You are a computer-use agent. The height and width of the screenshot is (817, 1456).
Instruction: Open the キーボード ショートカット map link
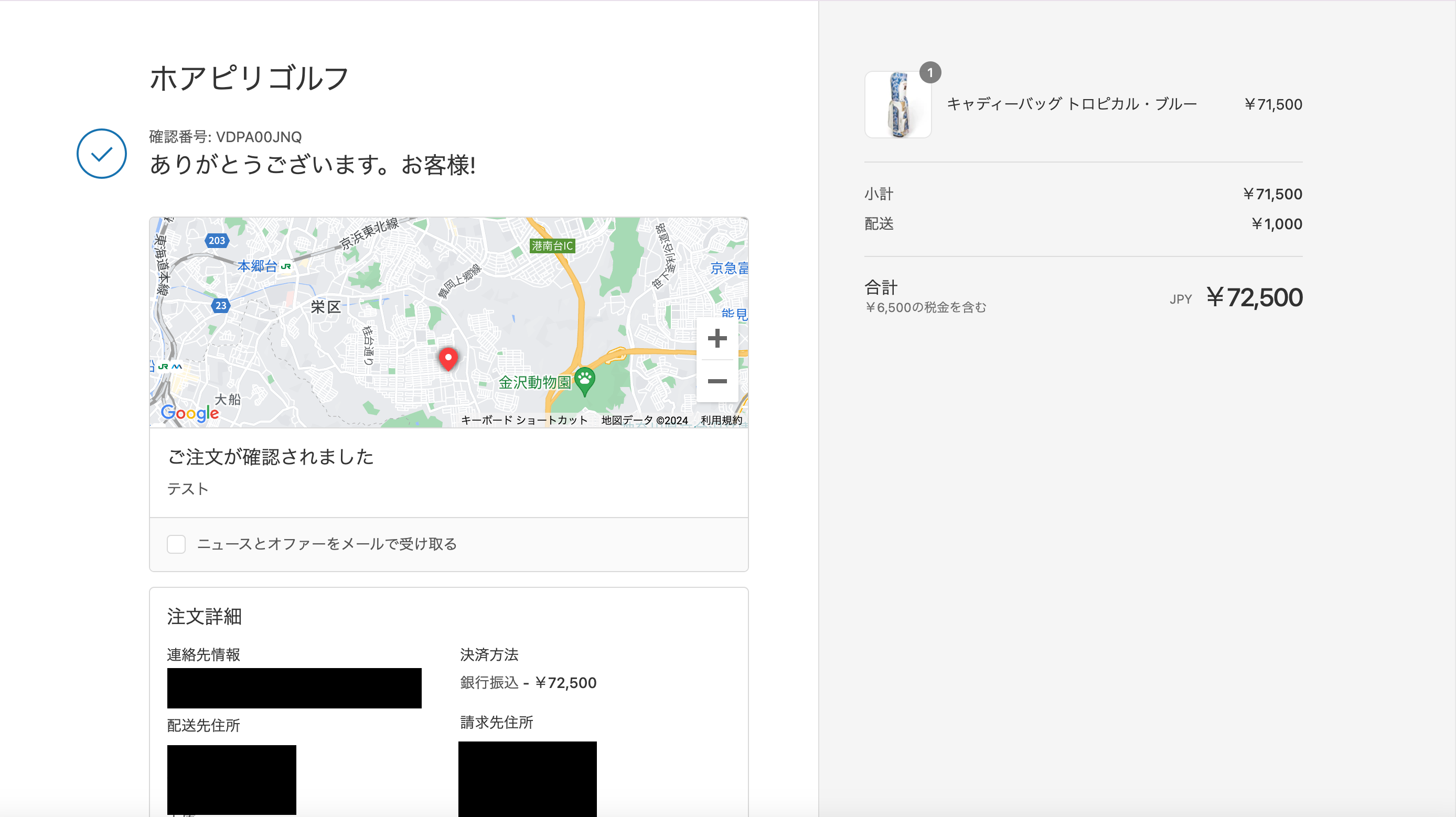click(x=524, y=421)
